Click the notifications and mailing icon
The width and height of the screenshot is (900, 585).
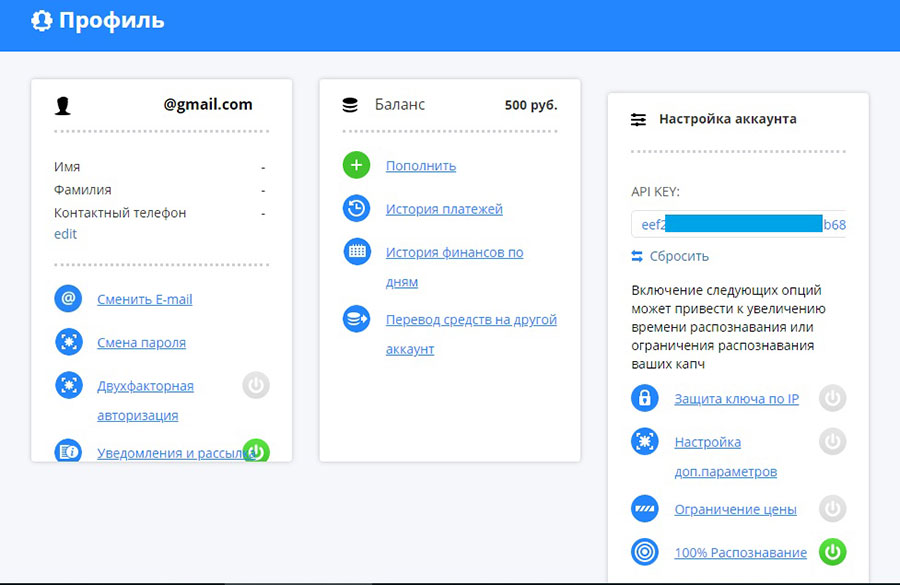tap(68, 451)
